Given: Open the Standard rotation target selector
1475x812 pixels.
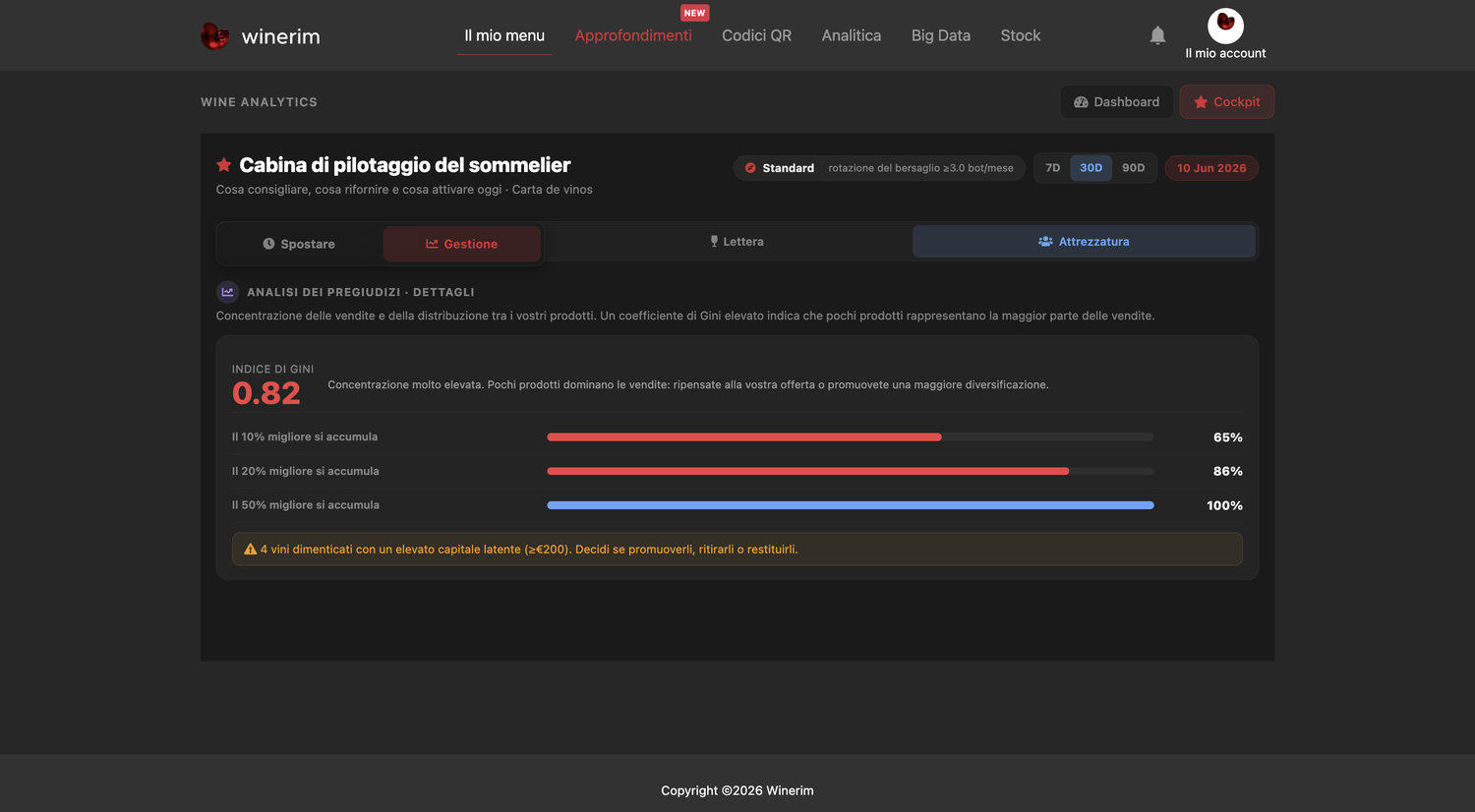Looking at the screenshot, I should [x=879, y=168].
